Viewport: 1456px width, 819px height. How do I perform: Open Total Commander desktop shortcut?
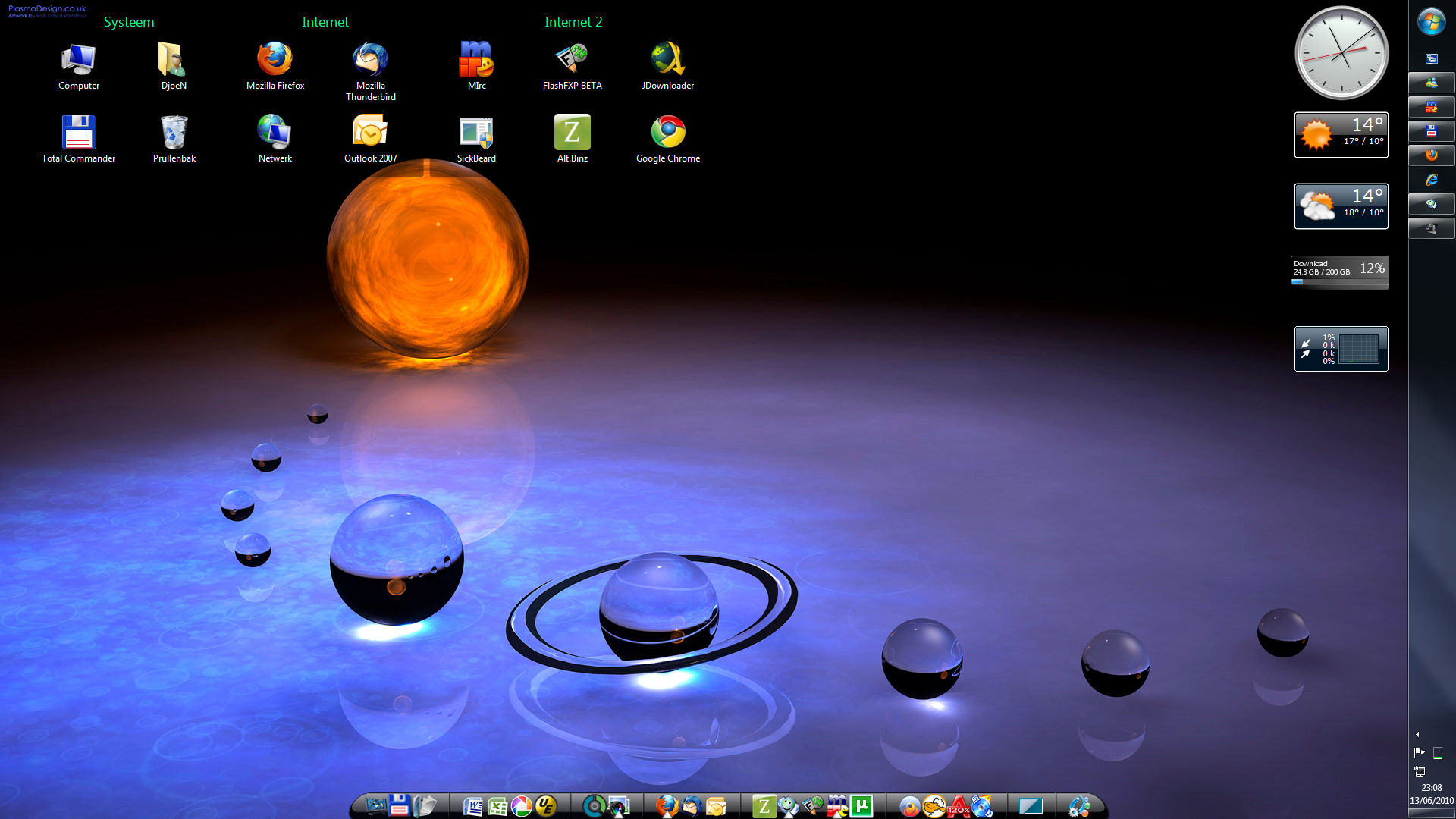pos(78,133)
